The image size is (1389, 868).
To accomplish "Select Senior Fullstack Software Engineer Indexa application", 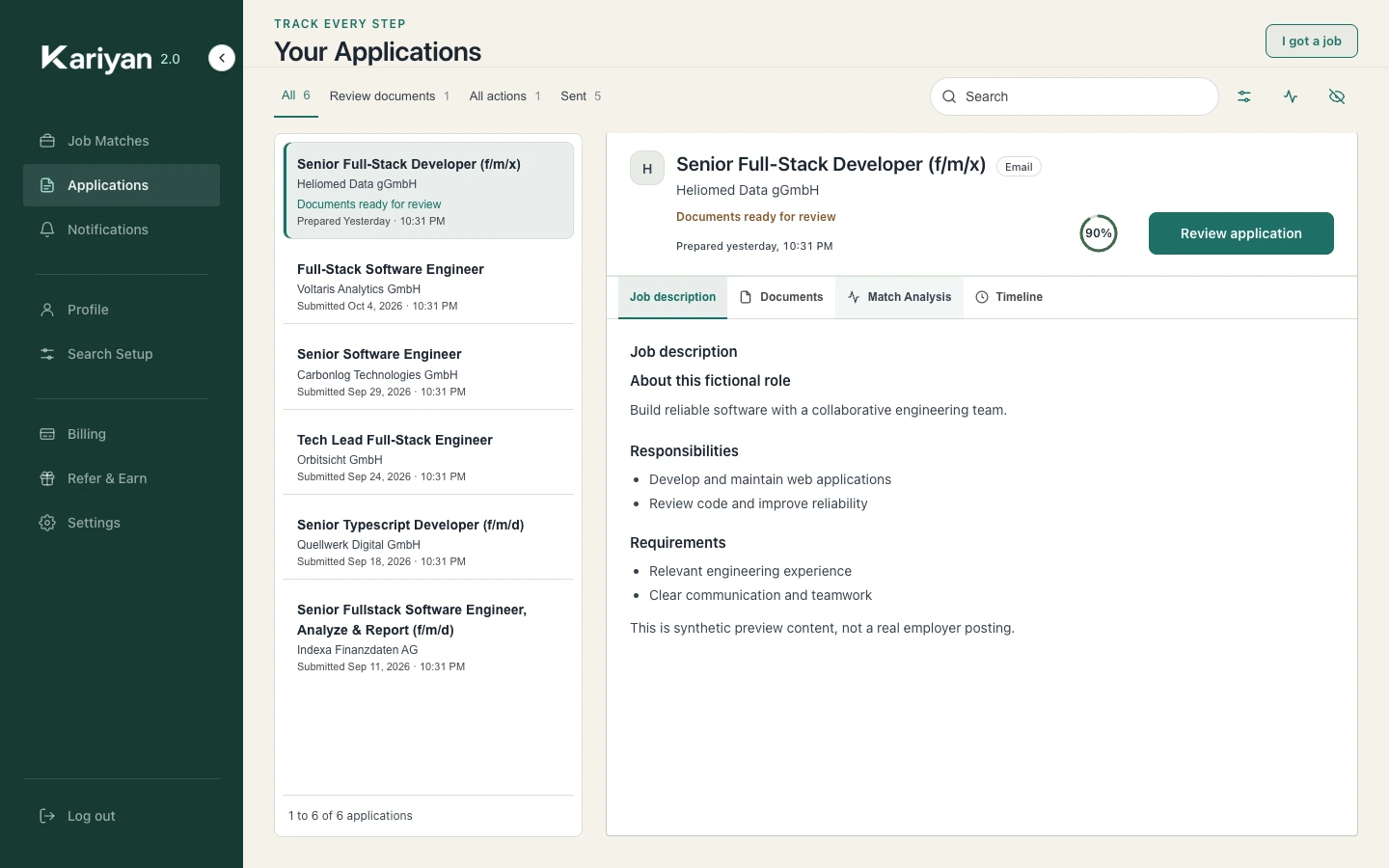I will (x=428, y=637).
